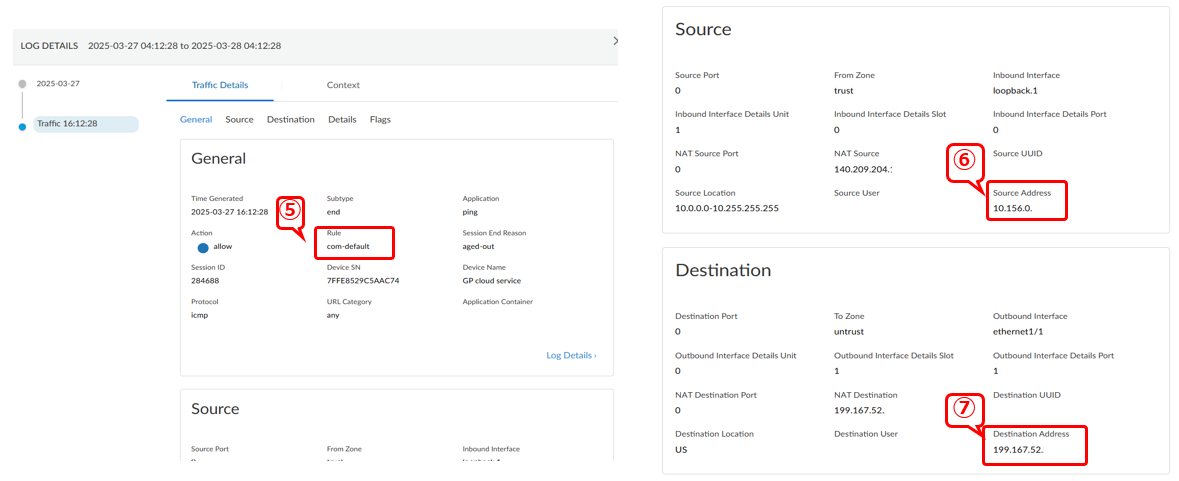Click the Destination Address 199.167.52. value
Image resolution: width=1179 pixels, height=481 pixels.
click(x=1018, y=449)
